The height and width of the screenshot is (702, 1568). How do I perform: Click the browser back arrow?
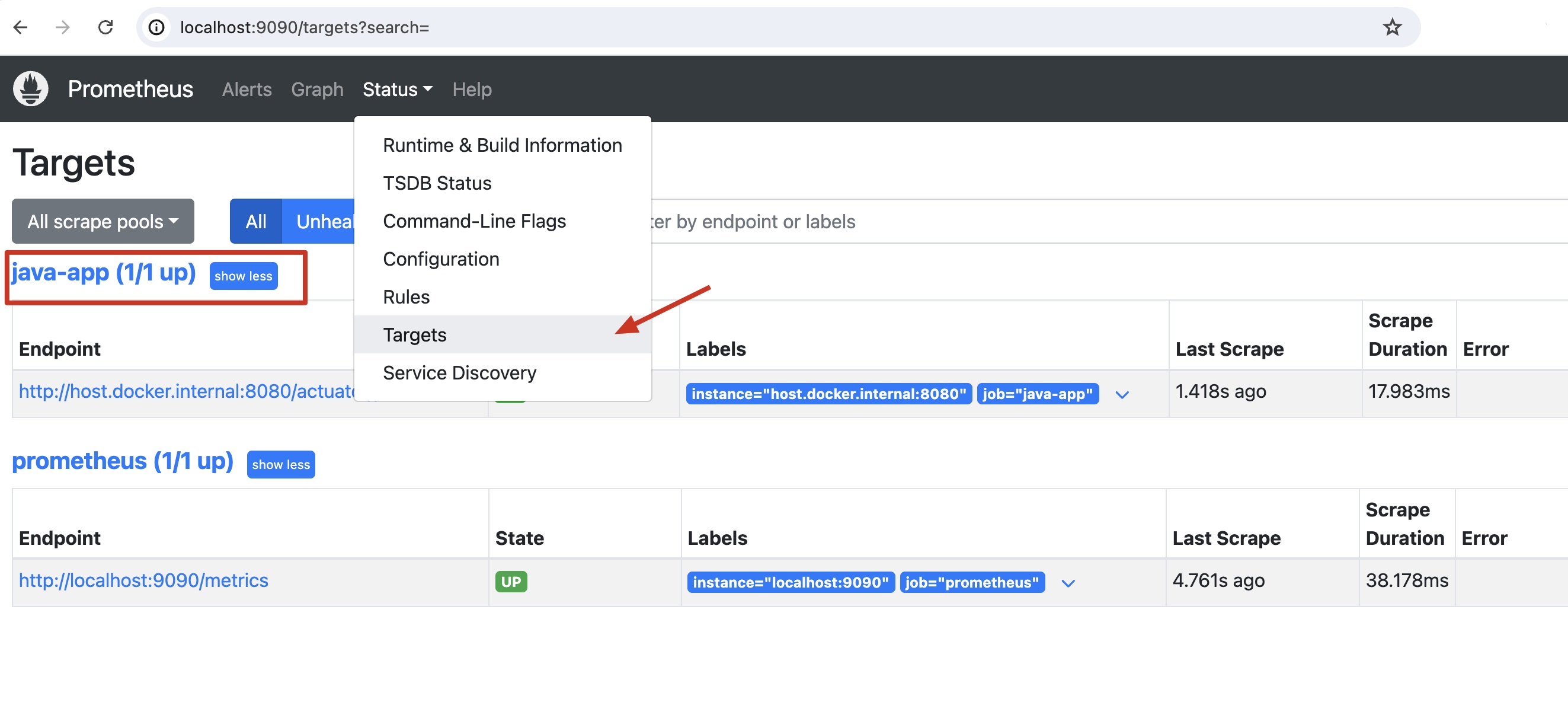[21, 27]
